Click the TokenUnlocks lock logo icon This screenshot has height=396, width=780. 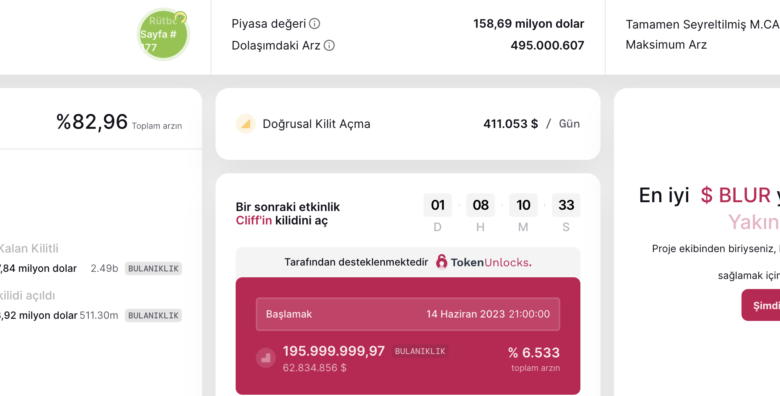click(441, 262)
